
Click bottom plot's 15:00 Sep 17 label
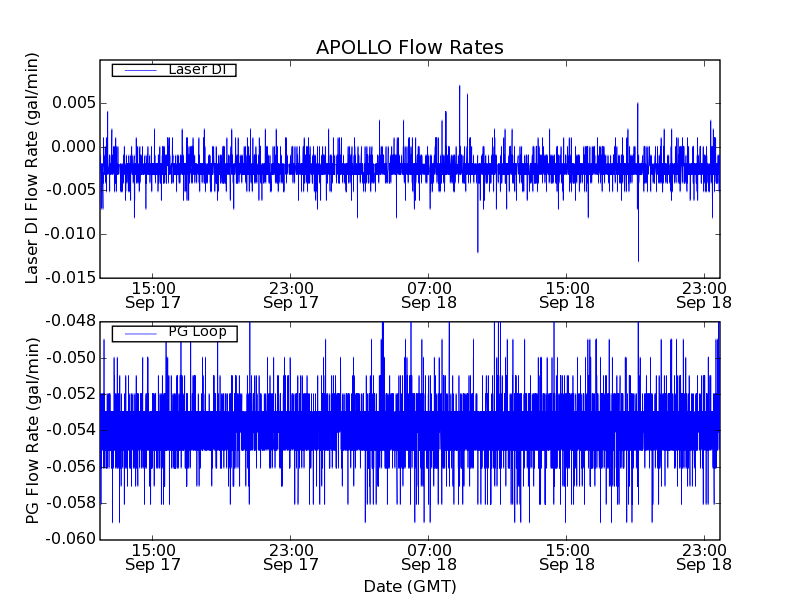coord(153,558)
